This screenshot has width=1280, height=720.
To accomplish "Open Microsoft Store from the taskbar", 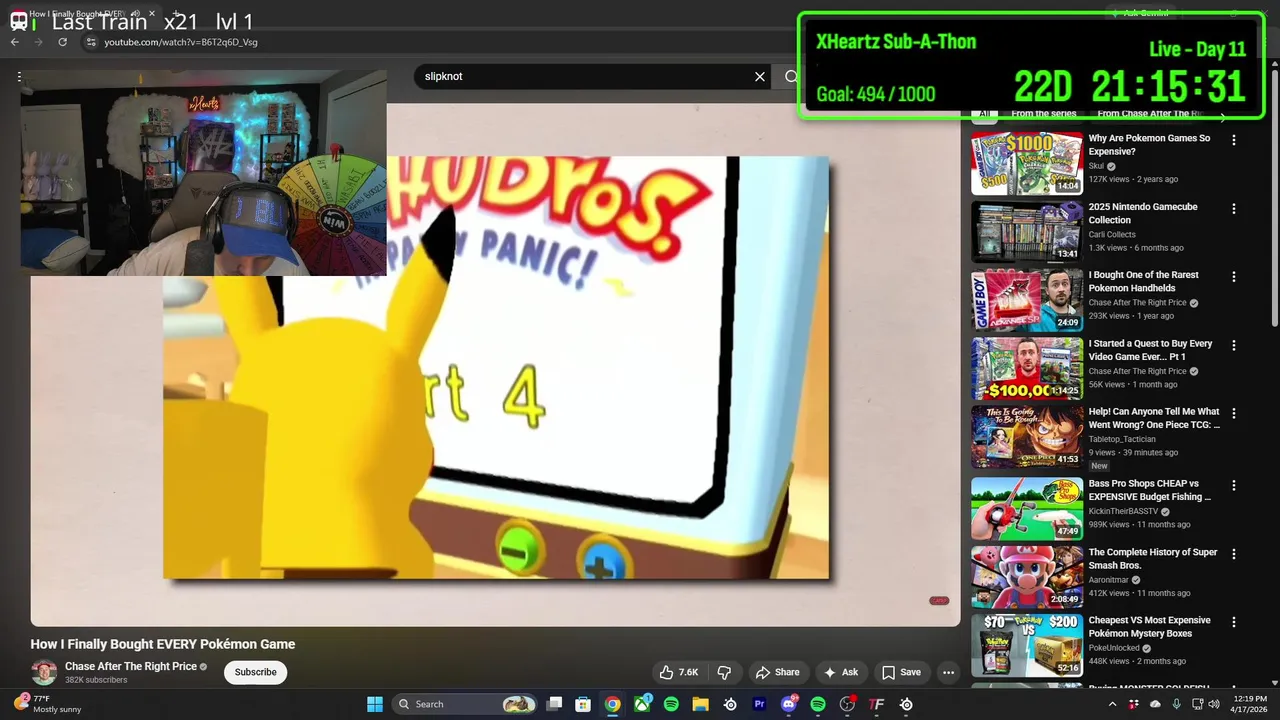I will [x=583, y=704].
